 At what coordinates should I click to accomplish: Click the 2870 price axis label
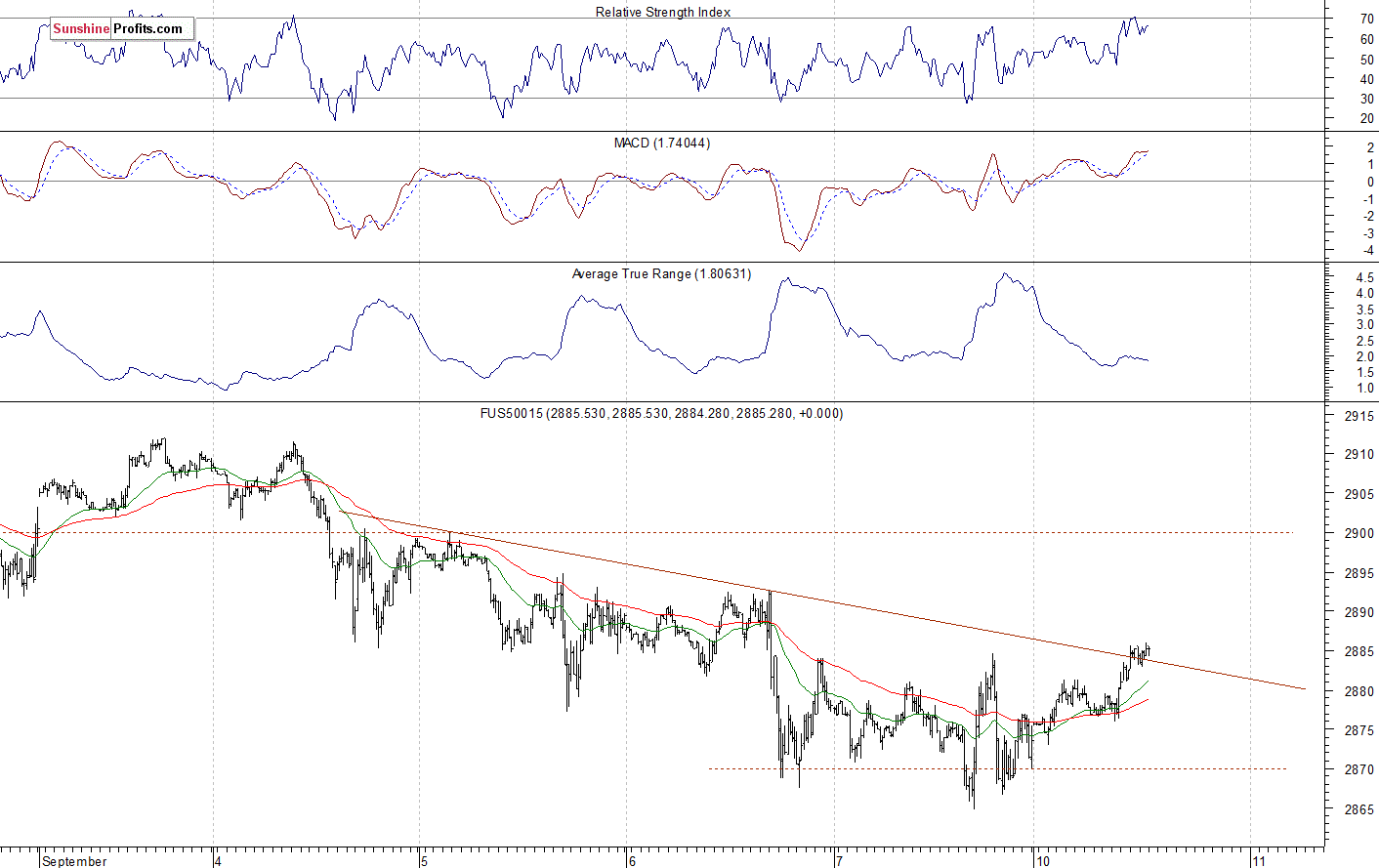(x=1359, y=769)
